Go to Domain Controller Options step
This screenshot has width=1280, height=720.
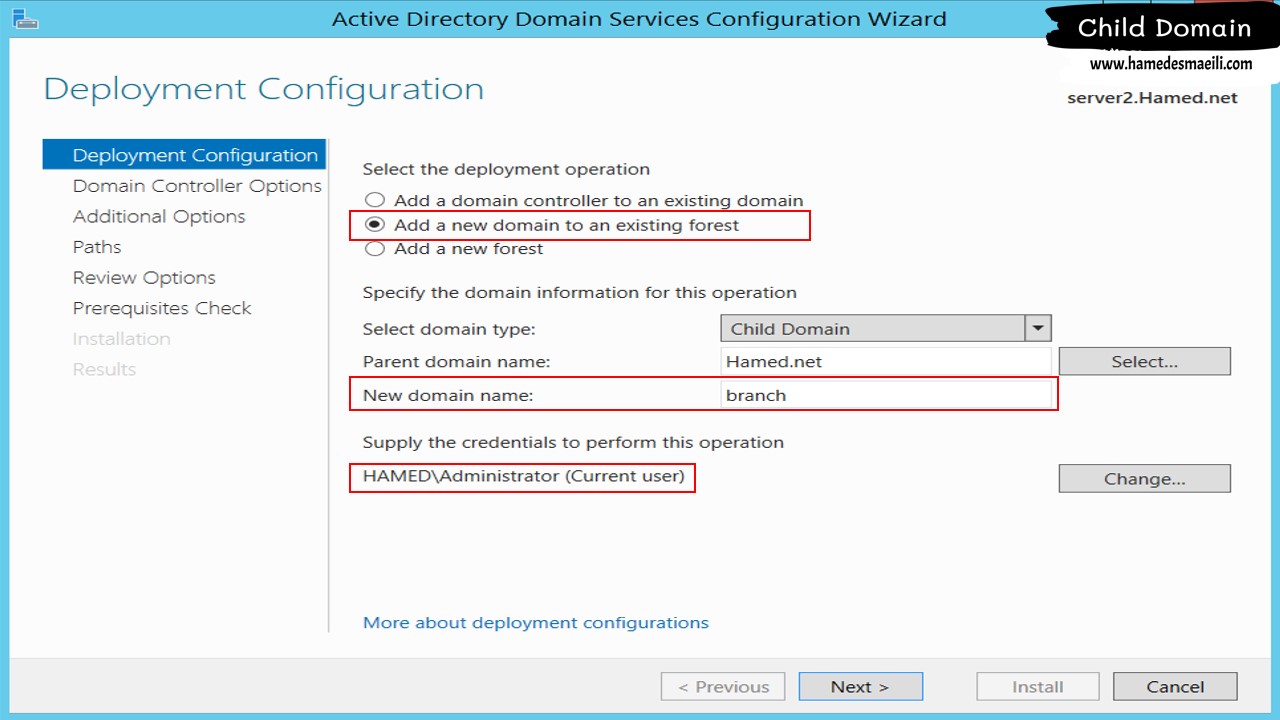197,186
